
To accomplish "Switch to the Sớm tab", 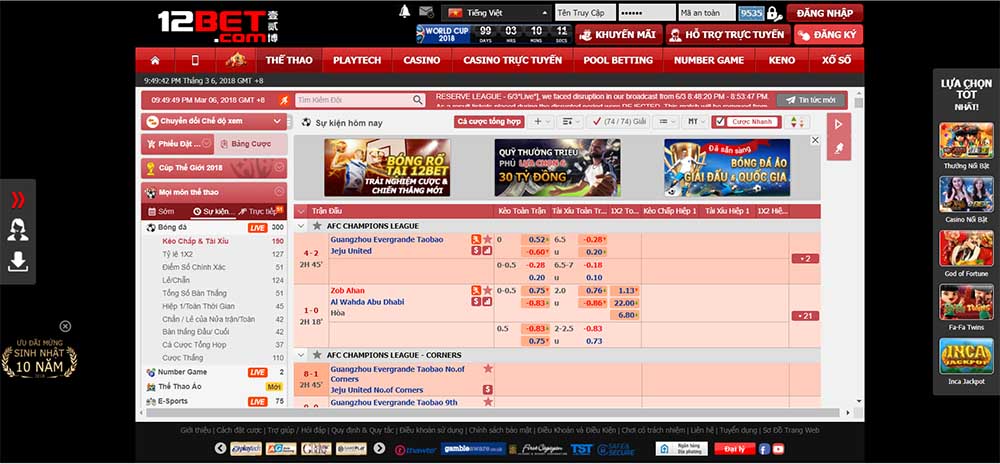I will click(161, 211).
